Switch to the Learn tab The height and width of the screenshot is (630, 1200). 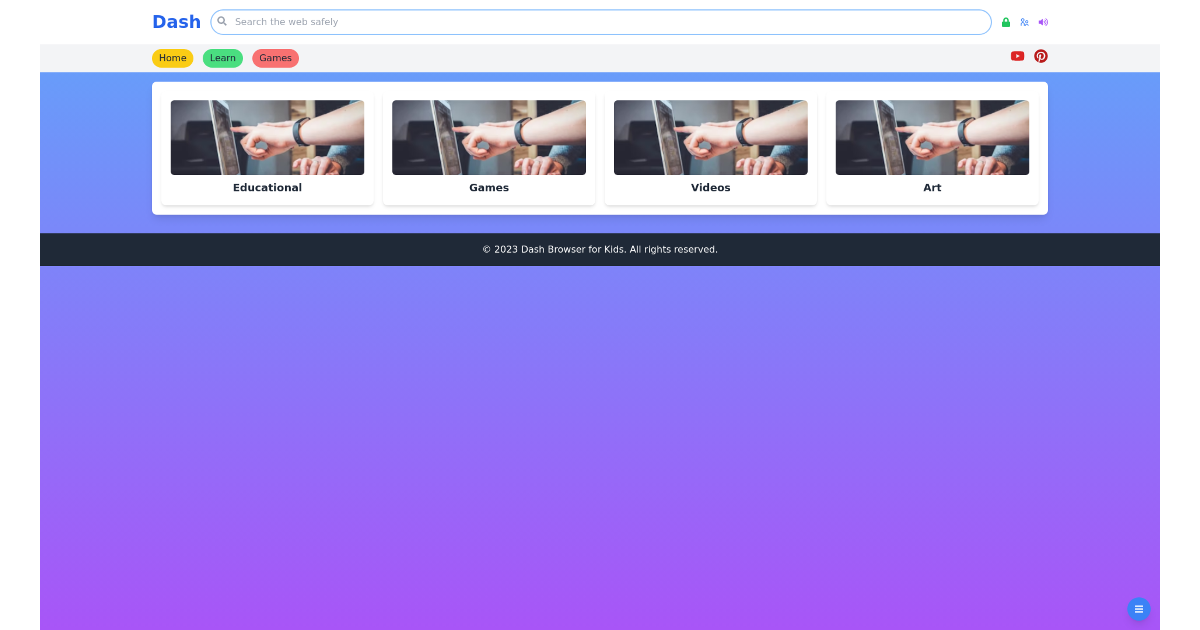(x=222, y=58)
